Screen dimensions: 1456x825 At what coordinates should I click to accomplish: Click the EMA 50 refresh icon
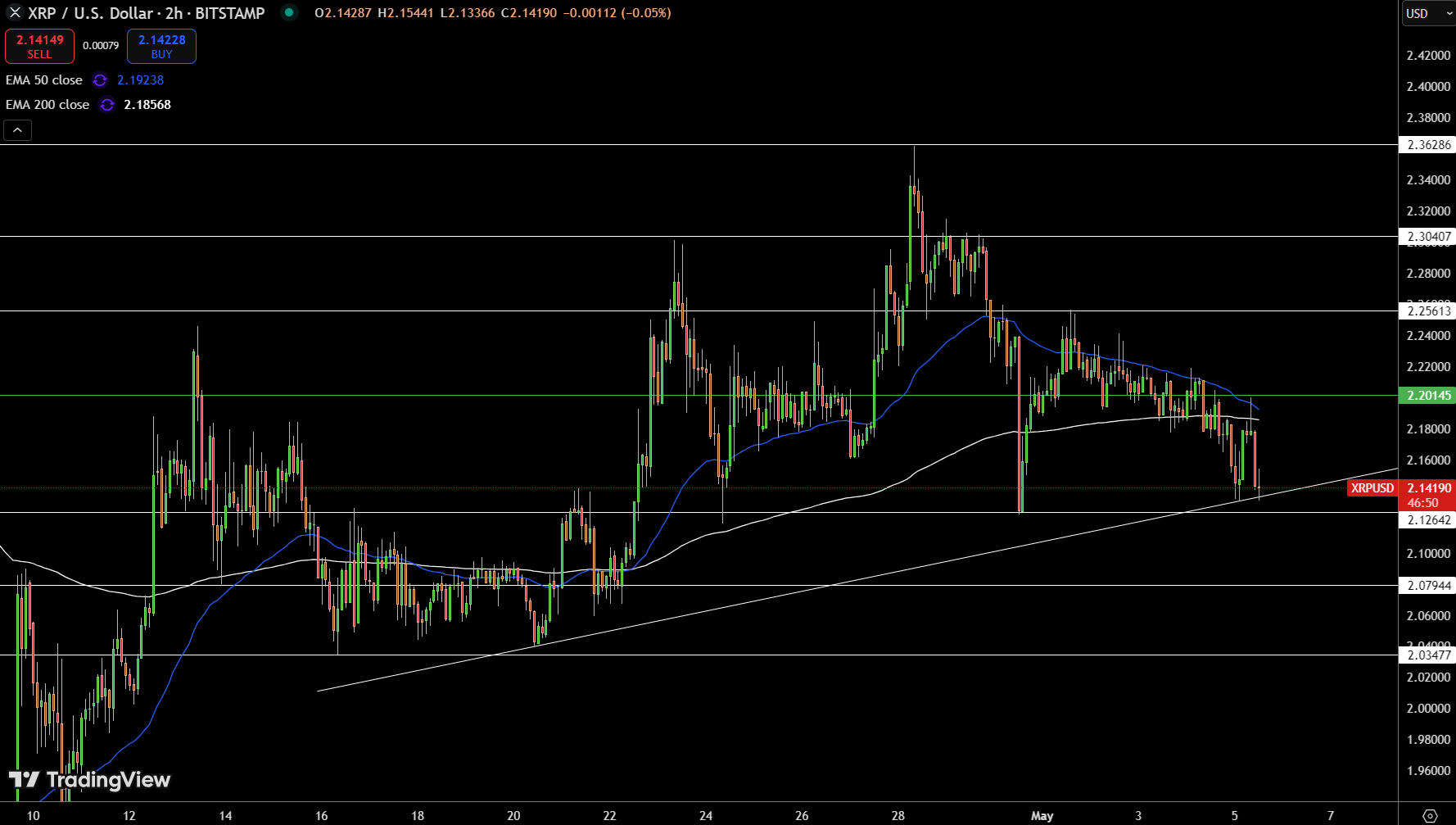100,80
